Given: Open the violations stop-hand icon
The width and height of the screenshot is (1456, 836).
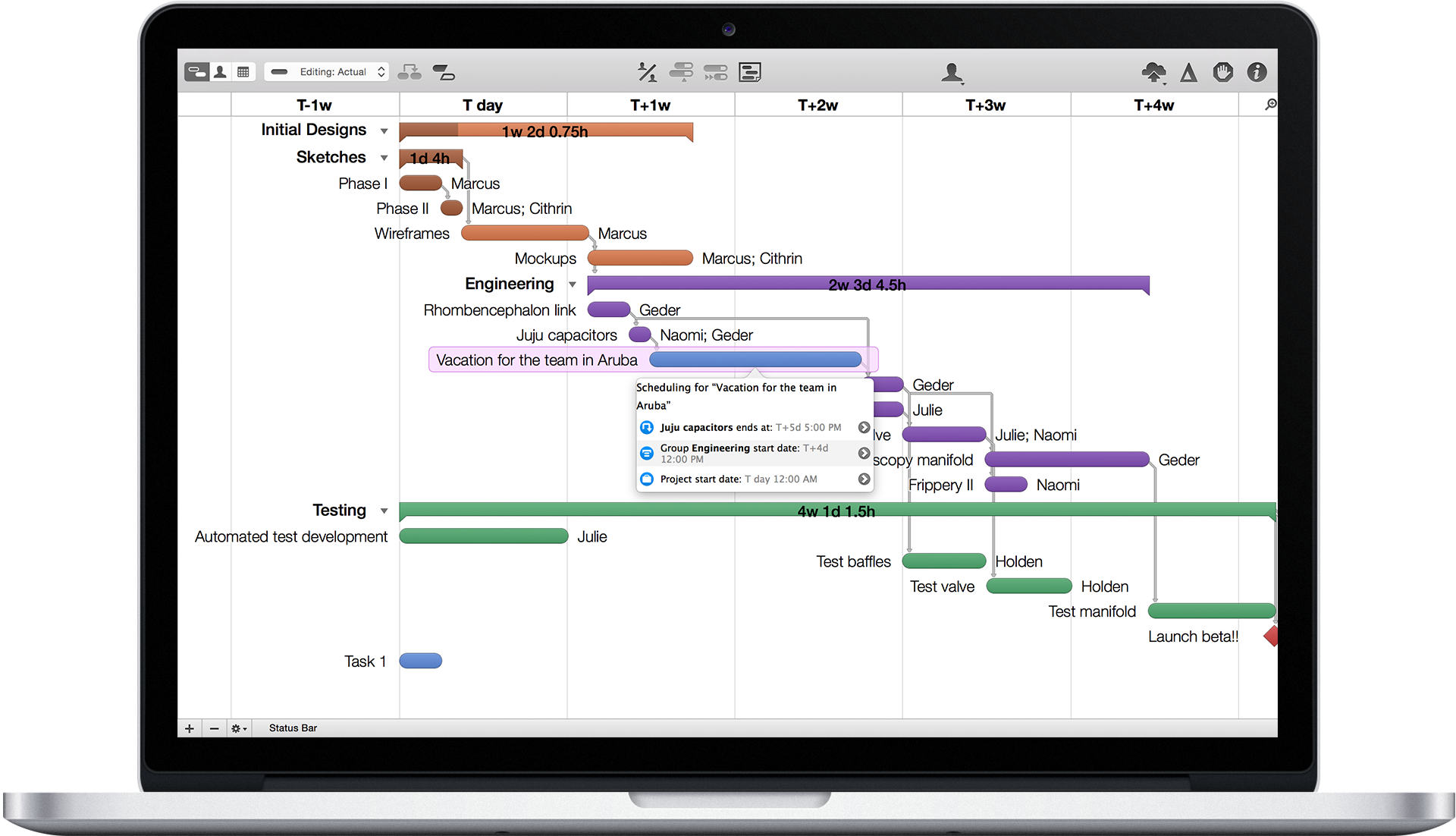Looking at the screenshot, I should tap(1223, 72).
